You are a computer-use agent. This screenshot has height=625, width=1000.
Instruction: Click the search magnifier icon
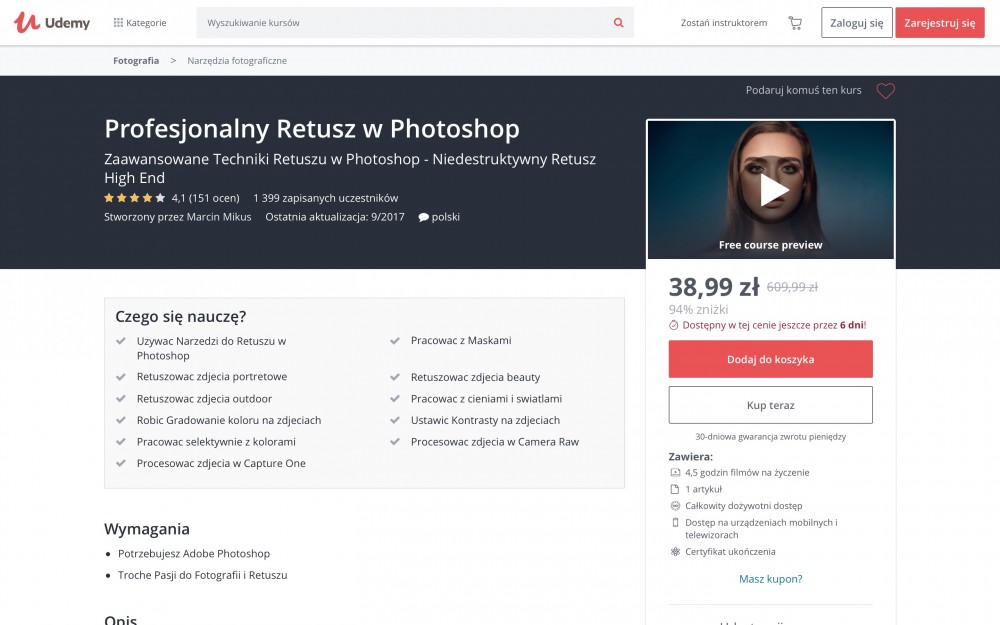click(618, 22)
